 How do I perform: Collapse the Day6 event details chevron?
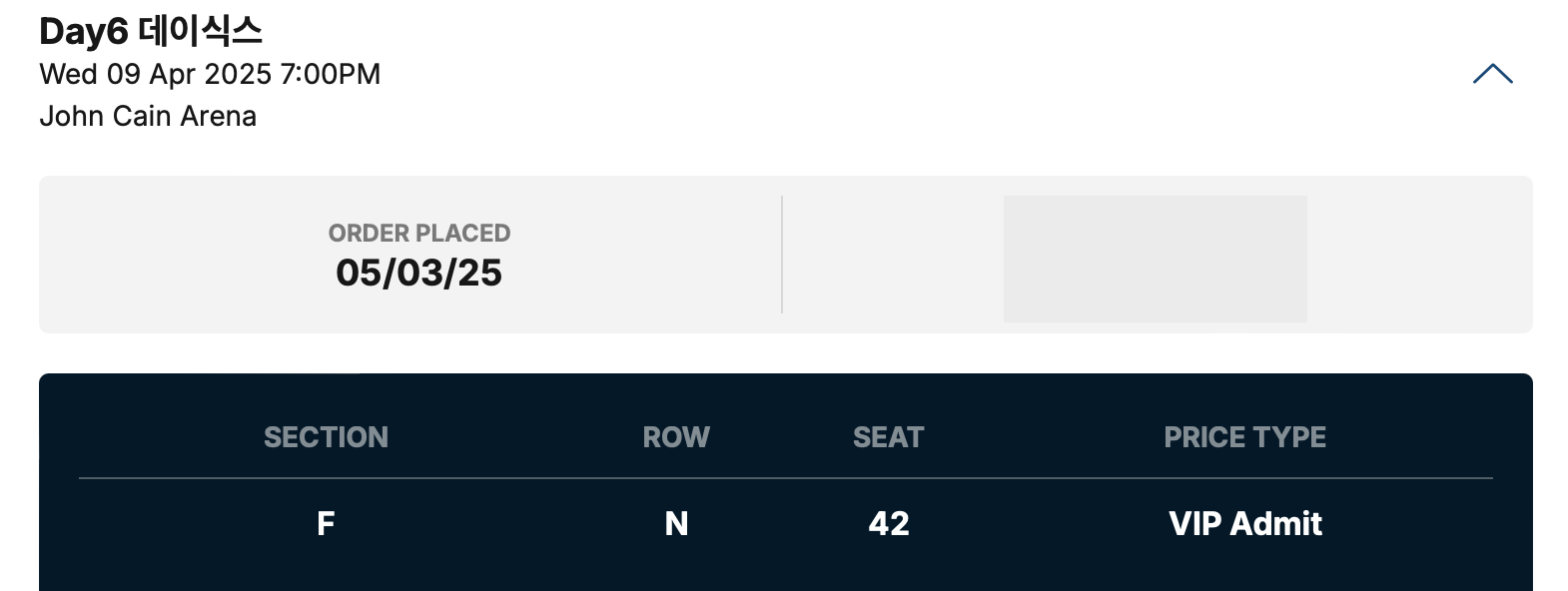coord(1492,75)
